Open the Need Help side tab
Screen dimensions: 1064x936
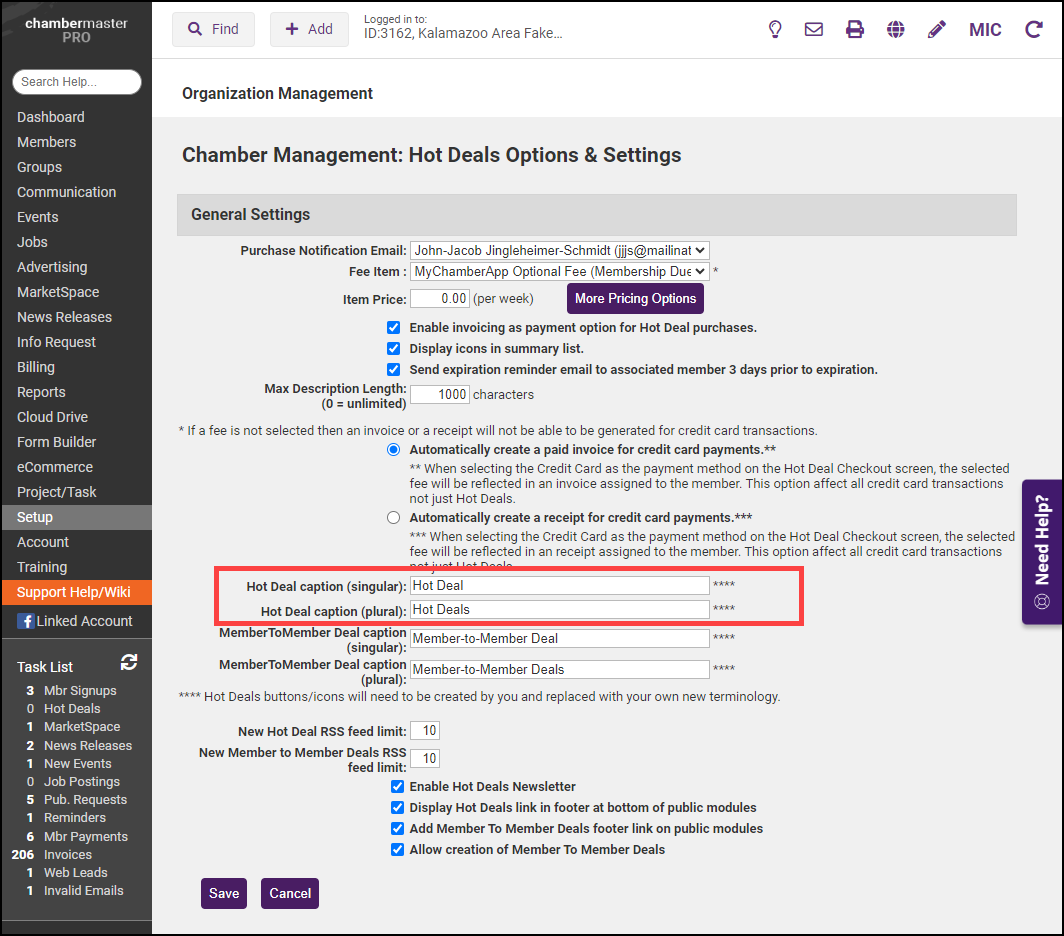pos(1042,552)
